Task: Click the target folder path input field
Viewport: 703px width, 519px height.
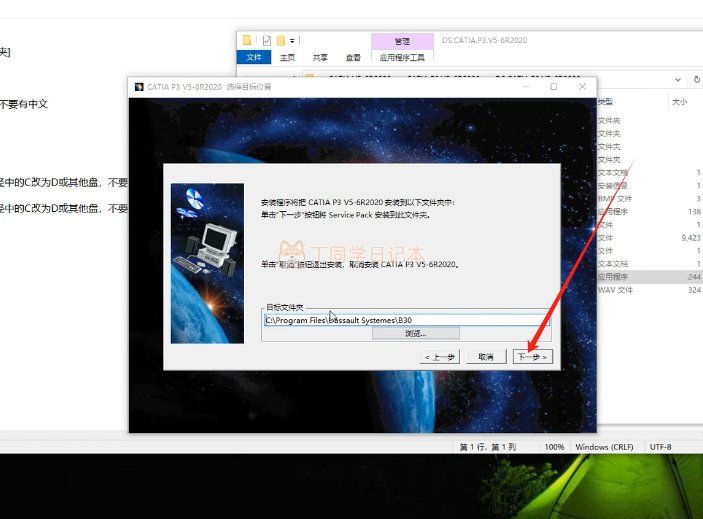Action: [x=407, y=320]
